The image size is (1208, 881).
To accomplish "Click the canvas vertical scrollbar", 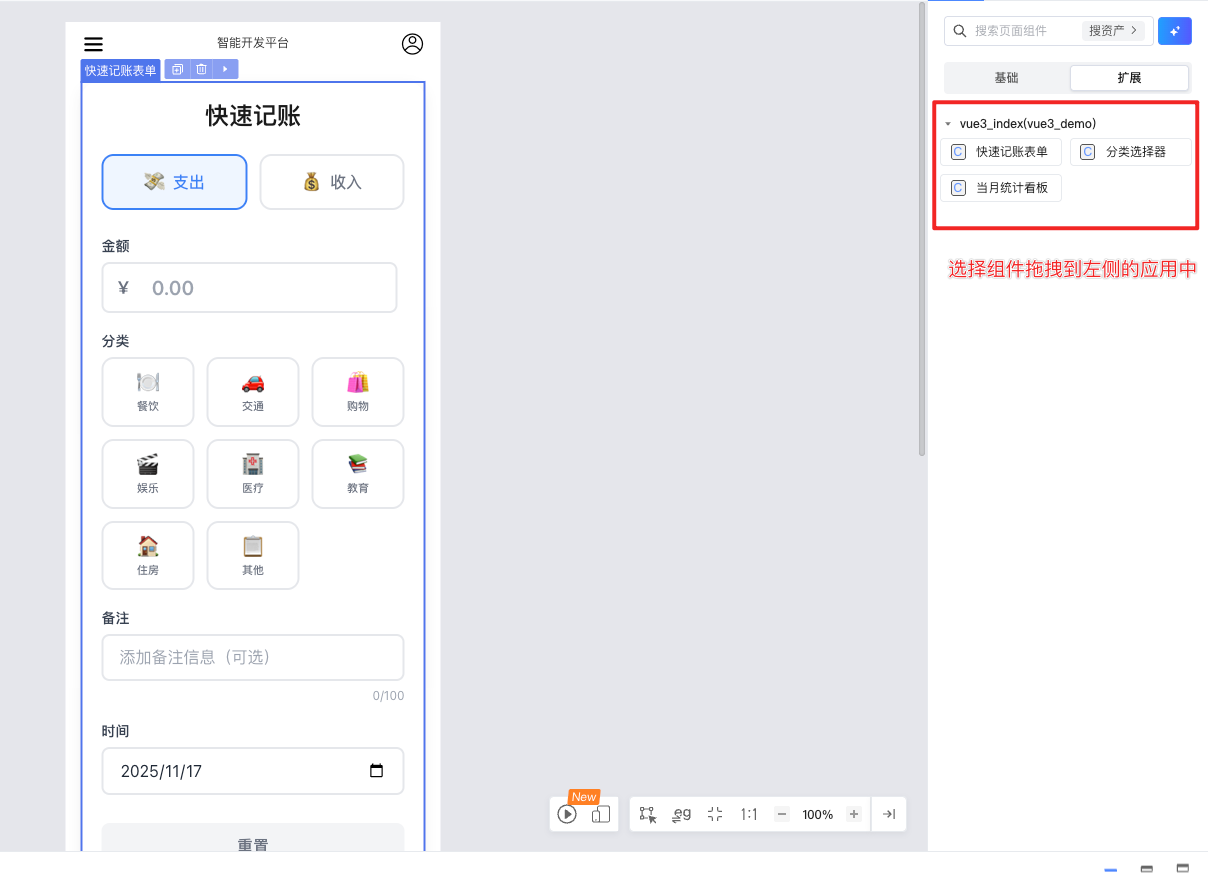I will coord(922,230).
